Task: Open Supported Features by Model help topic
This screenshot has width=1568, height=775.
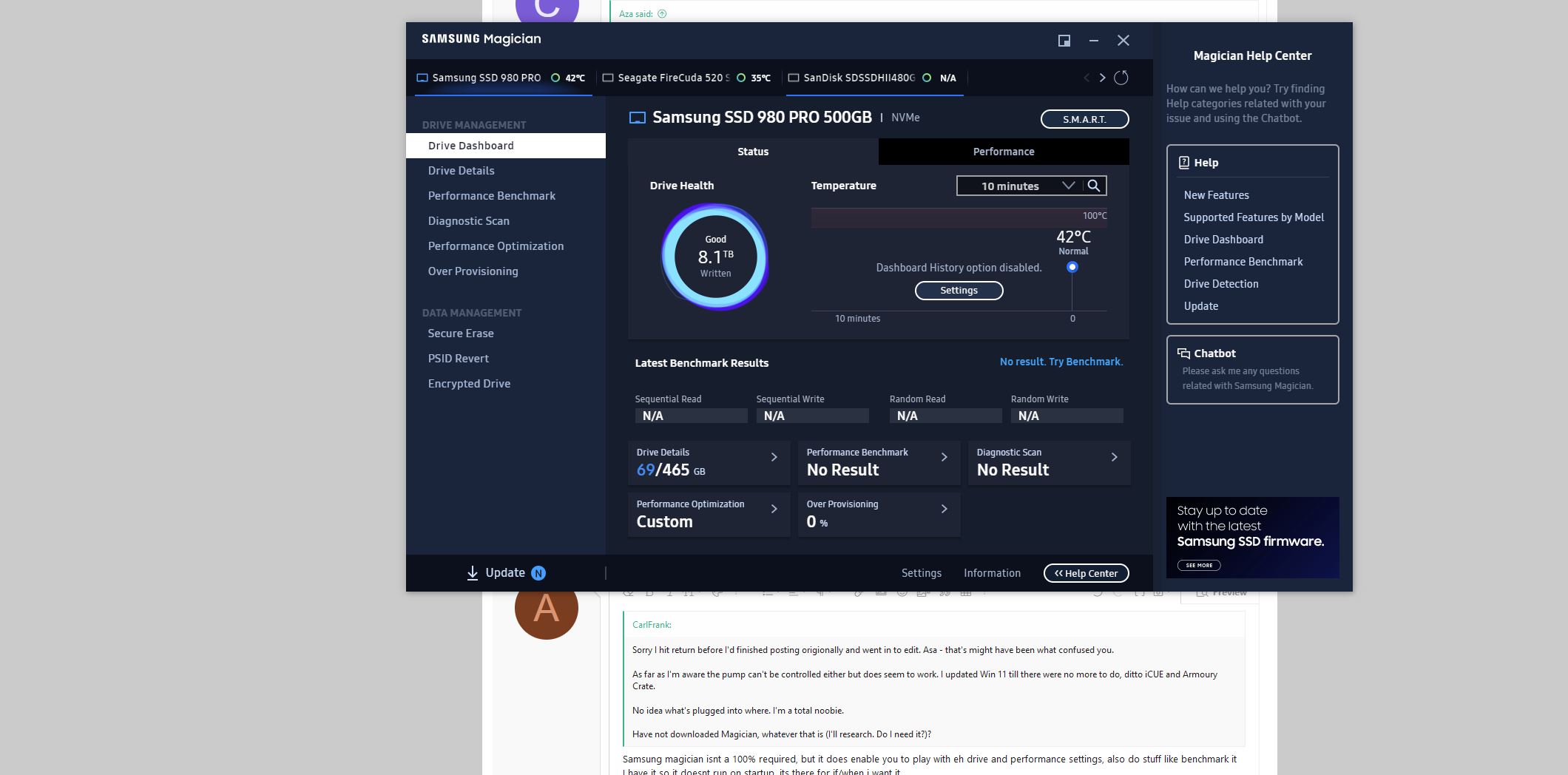Action: (1254, 217)
